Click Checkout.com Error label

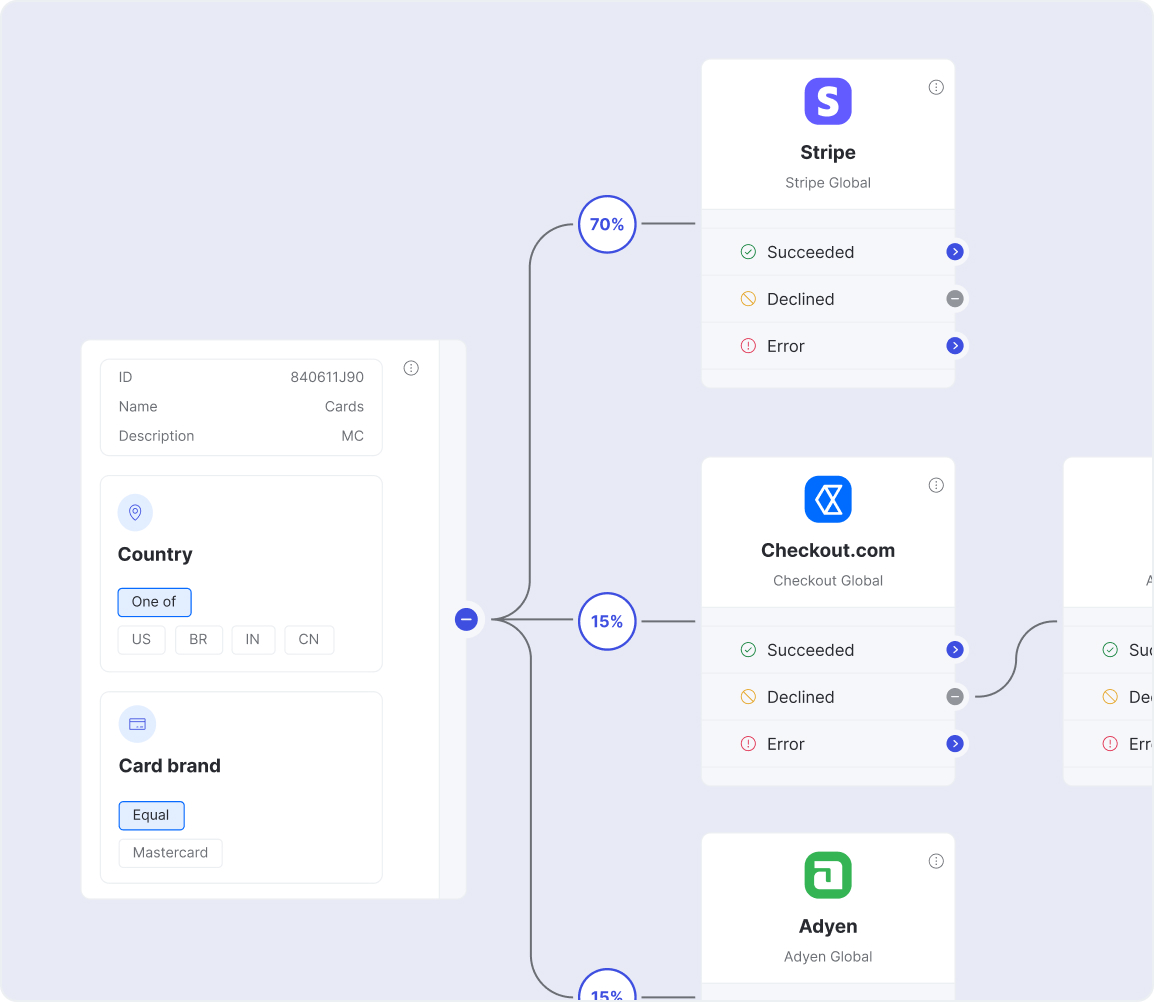786,744
